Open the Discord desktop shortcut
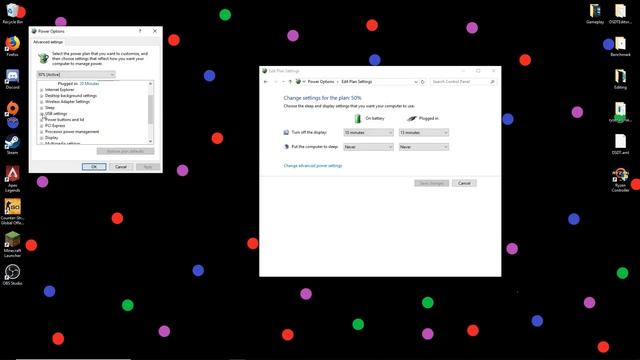This screenshot has height=360, width=640. pos(12,78)
